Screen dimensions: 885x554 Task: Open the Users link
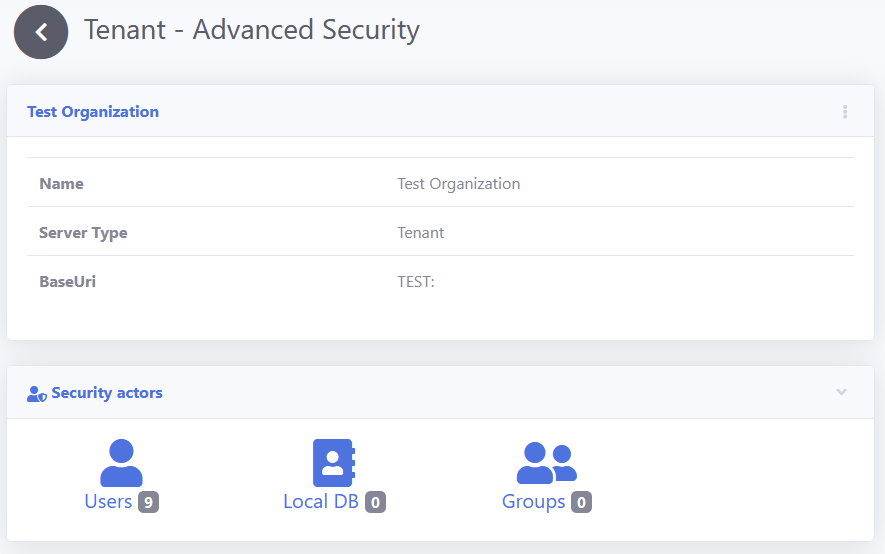click(x=108, y=502)
